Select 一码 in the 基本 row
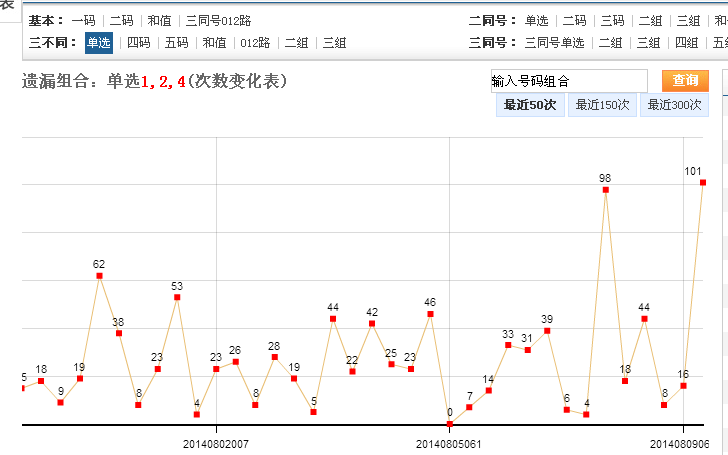This screenshot has height=455, width=728. pos(83,20)
